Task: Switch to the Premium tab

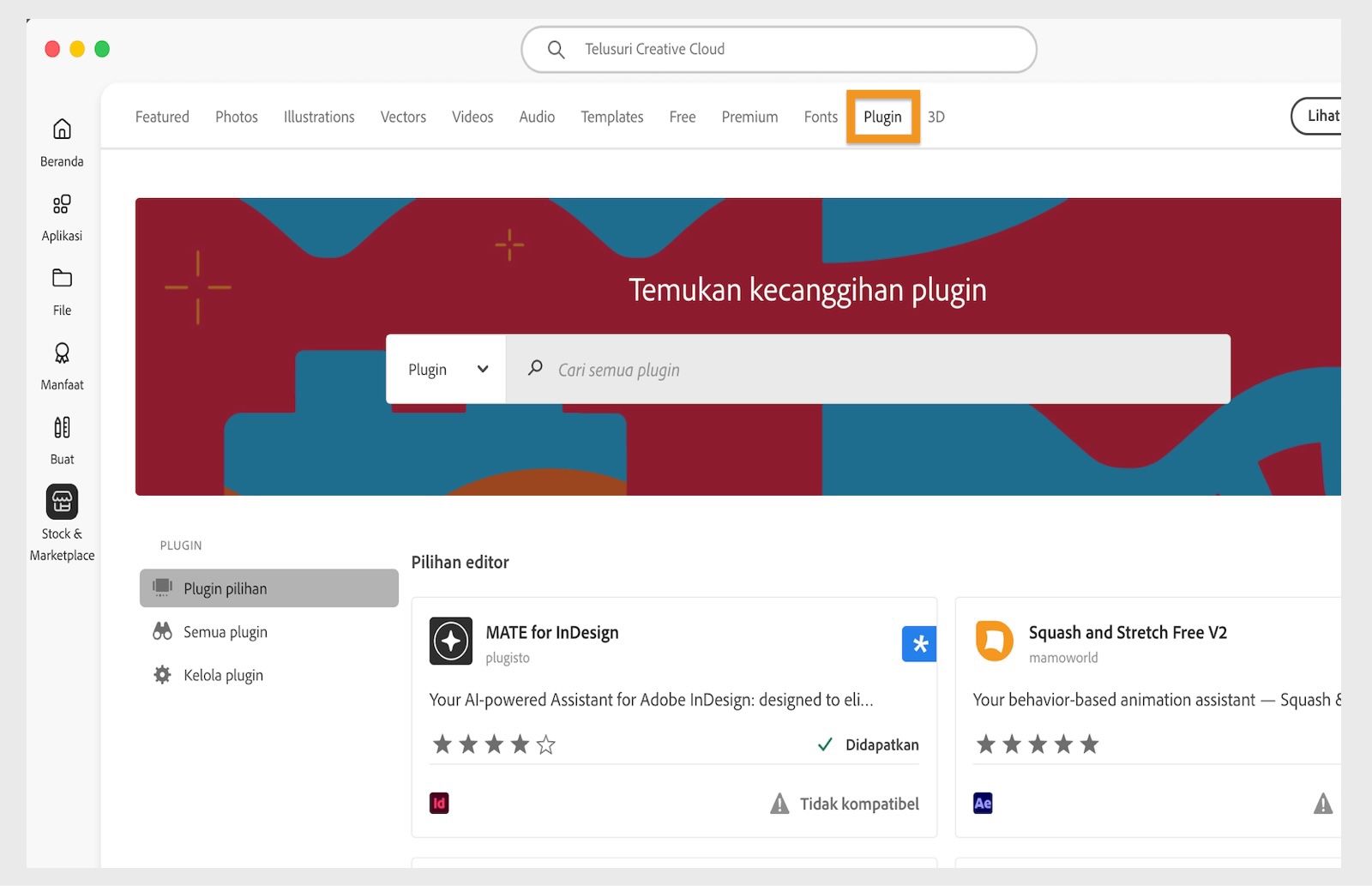Action: coord(749,117)
